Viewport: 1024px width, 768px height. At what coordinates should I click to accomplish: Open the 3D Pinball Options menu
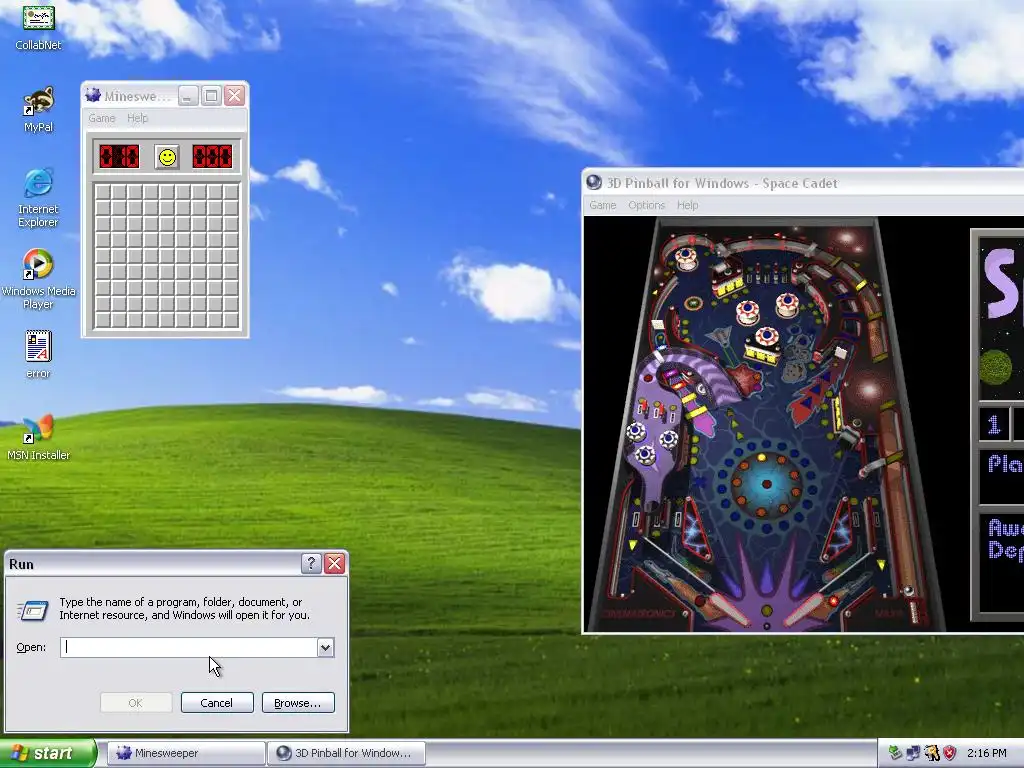point(647,205)
